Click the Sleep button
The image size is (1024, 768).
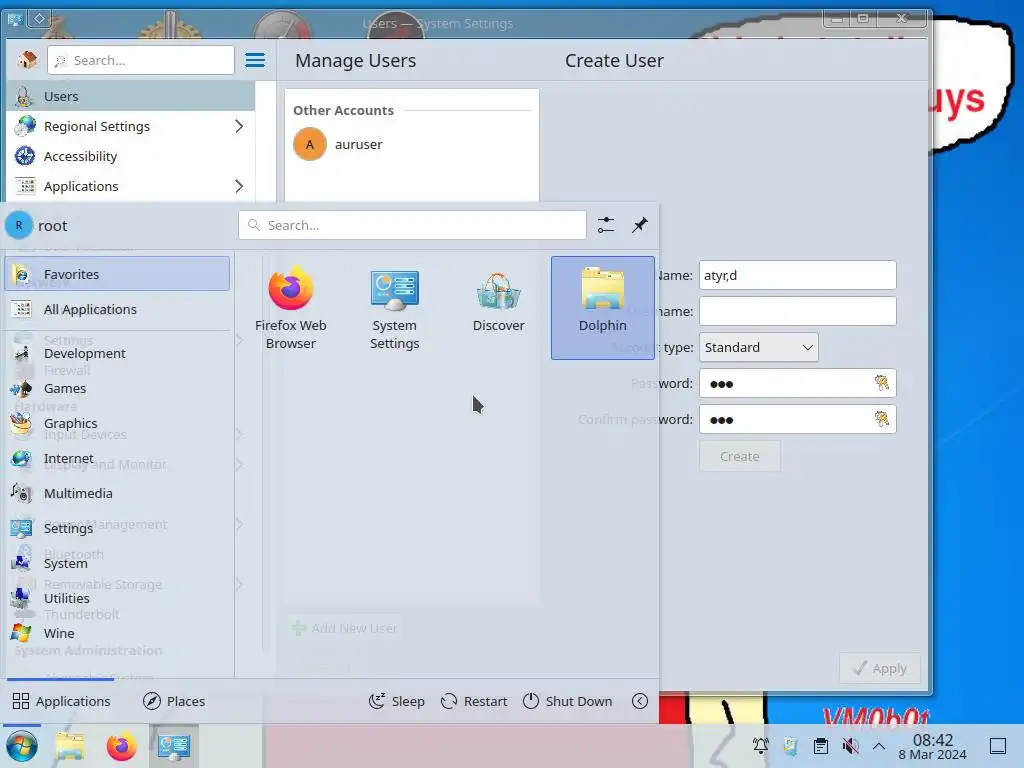396,701
